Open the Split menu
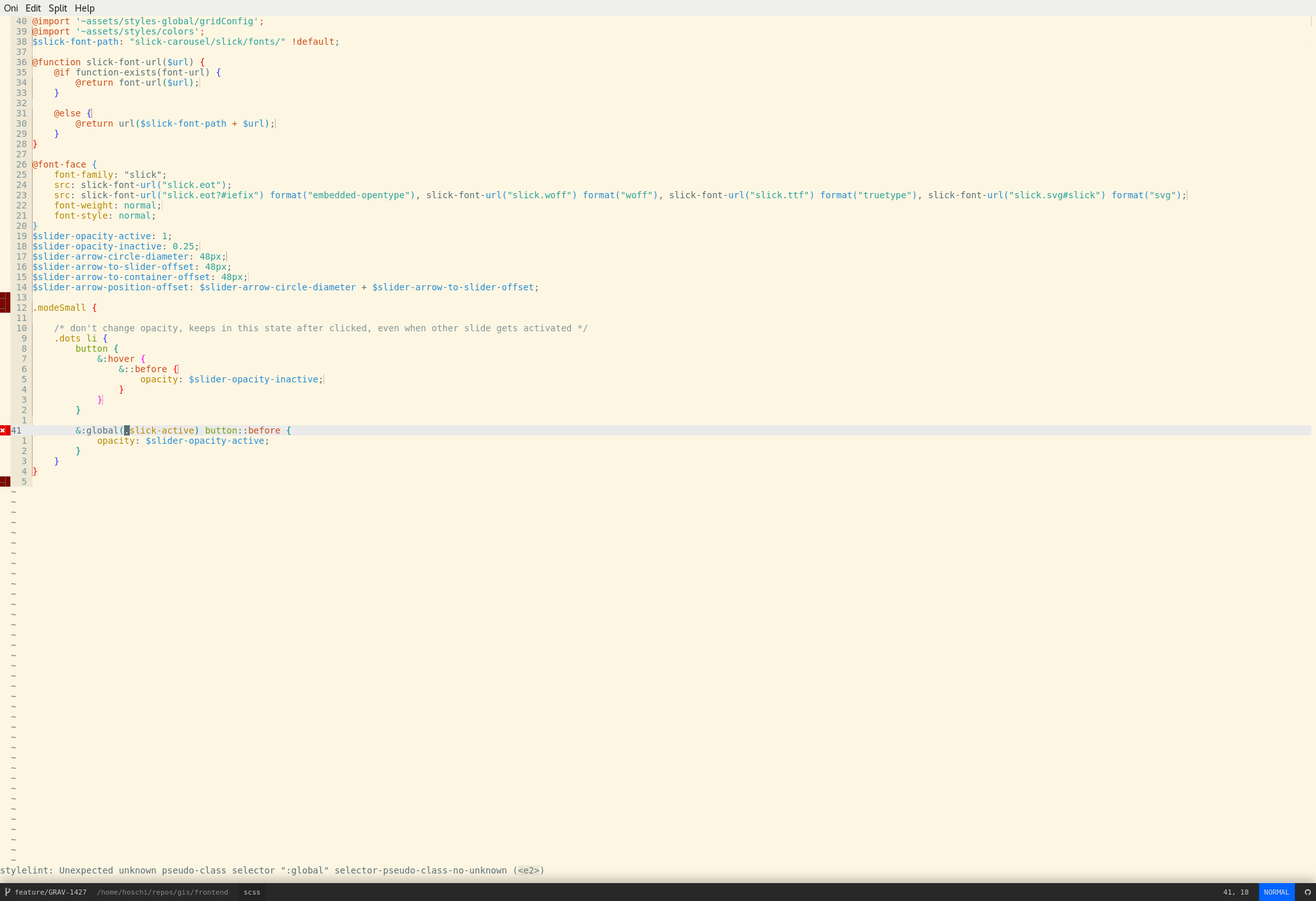The height and width of the screenshot is (901, 1316). point(58,8)
